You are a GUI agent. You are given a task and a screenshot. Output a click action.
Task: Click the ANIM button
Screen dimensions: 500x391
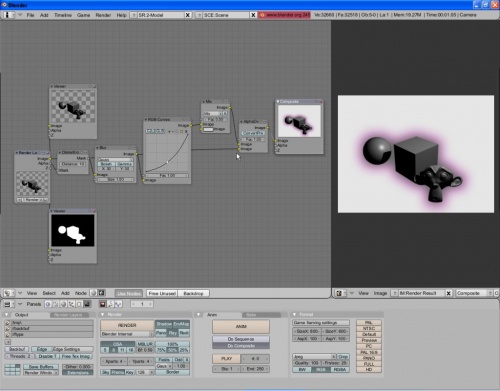241,326
